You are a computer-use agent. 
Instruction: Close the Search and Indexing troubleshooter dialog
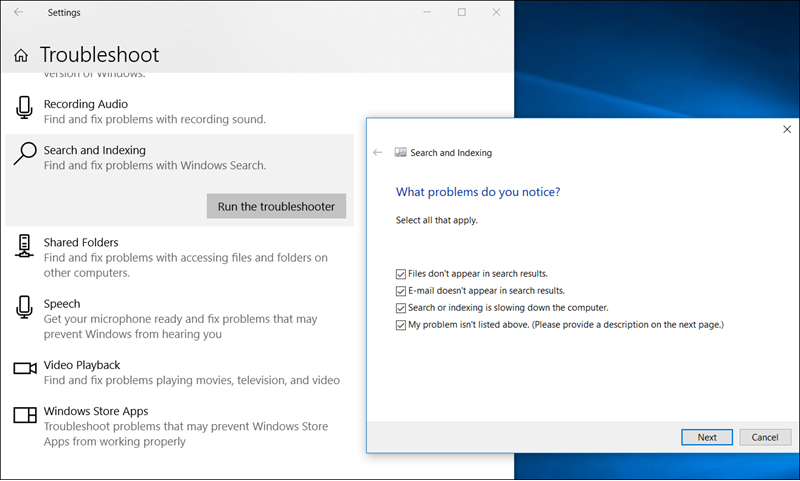point(787,130)
